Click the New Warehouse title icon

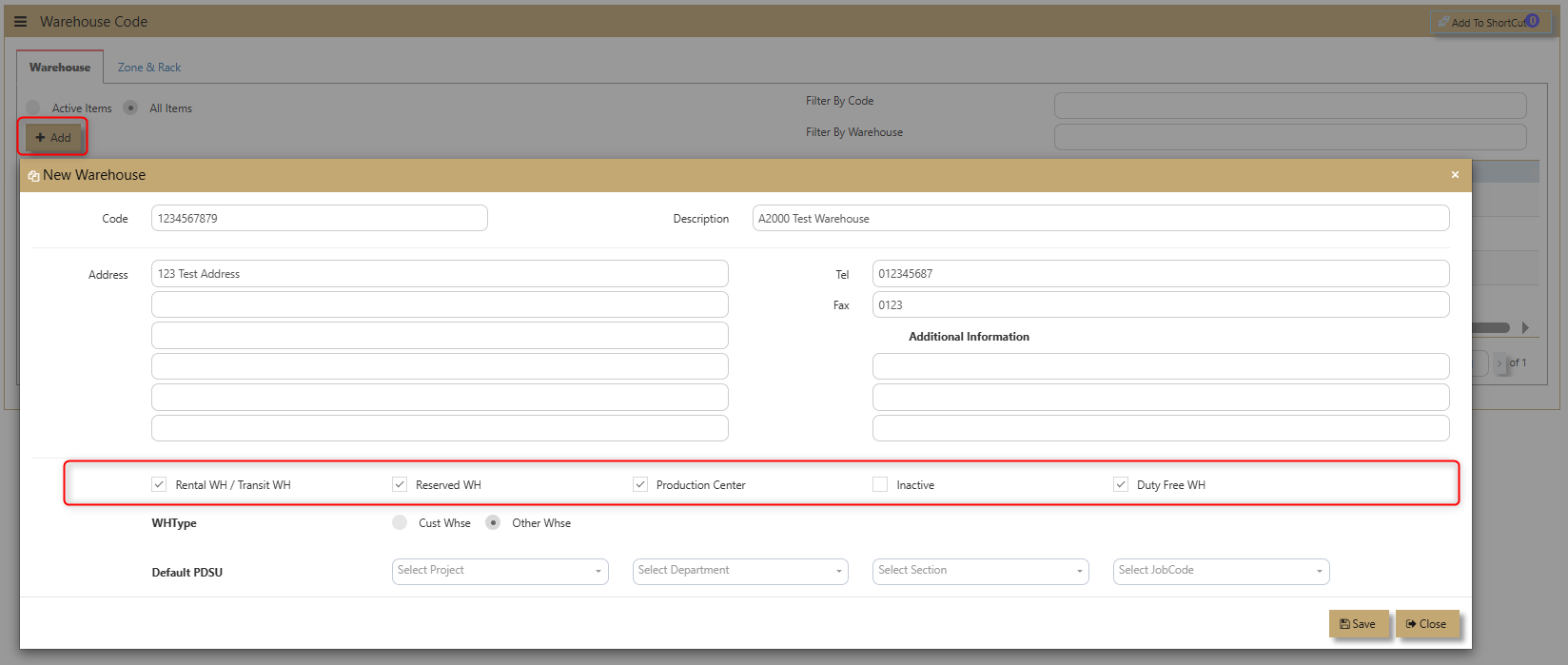[33, 176]
